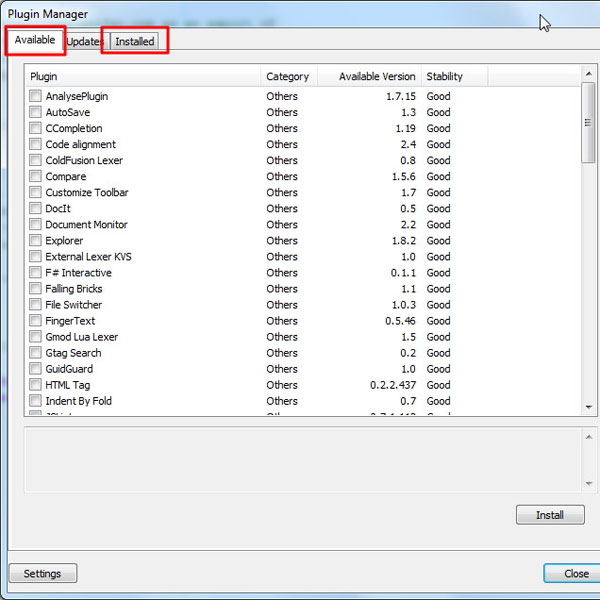
Task: Sort by the Category column header
Action: pyautogui.click(x=288, y=76)
